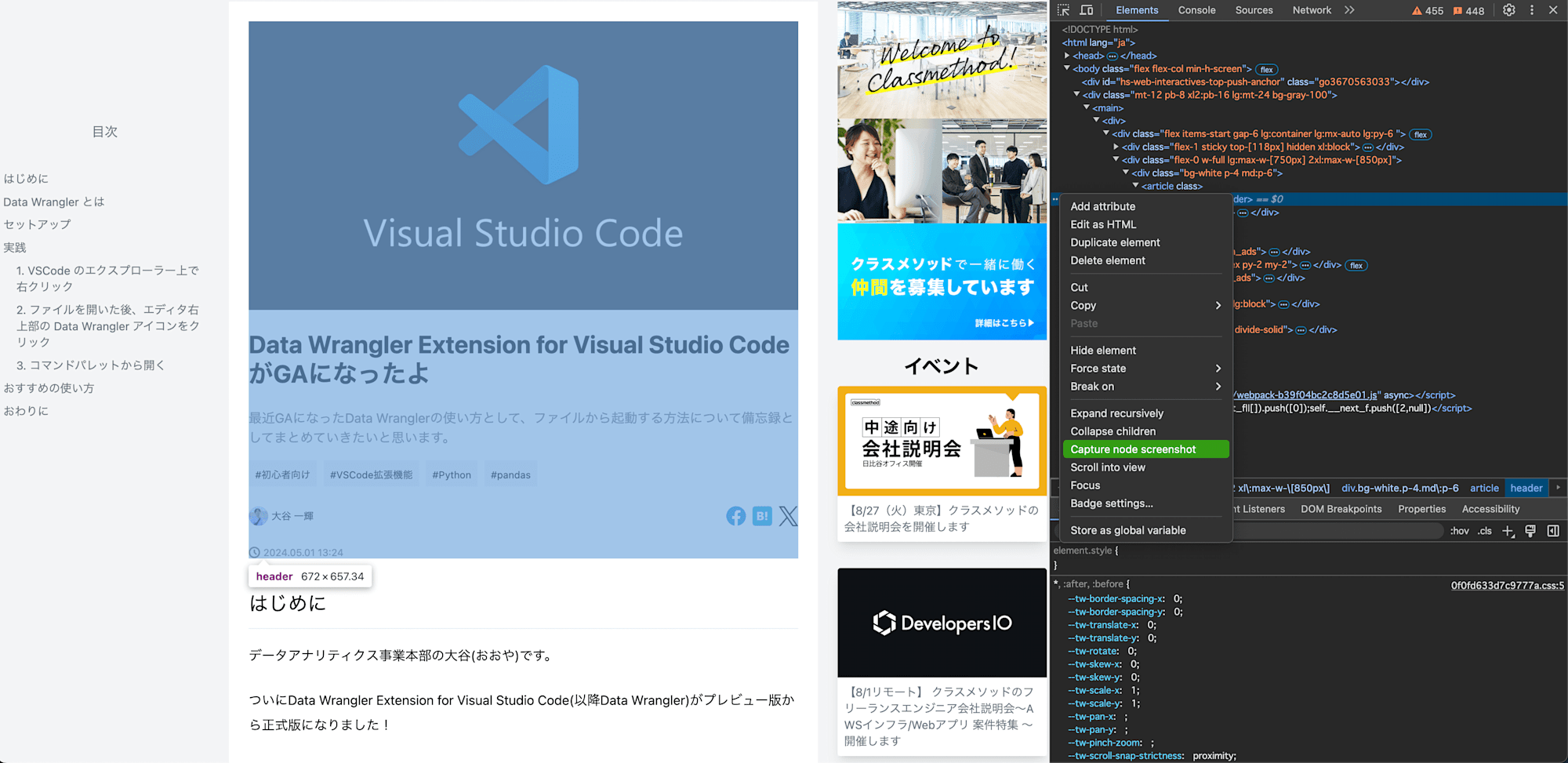Select the article breadcrumb
The height and width of the screenshot is (763, 1568).
(x=1484, y=488)
